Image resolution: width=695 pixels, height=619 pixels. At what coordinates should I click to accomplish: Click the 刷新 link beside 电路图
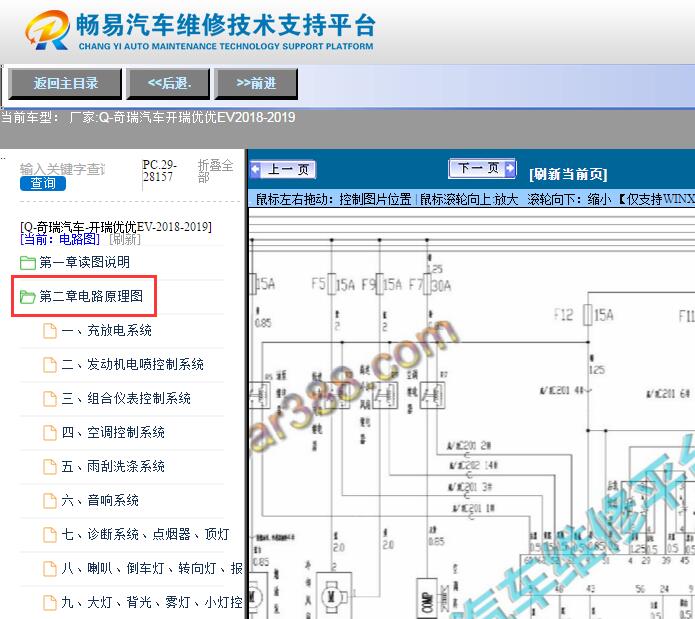pyautogui.click(x=125, y=239)
